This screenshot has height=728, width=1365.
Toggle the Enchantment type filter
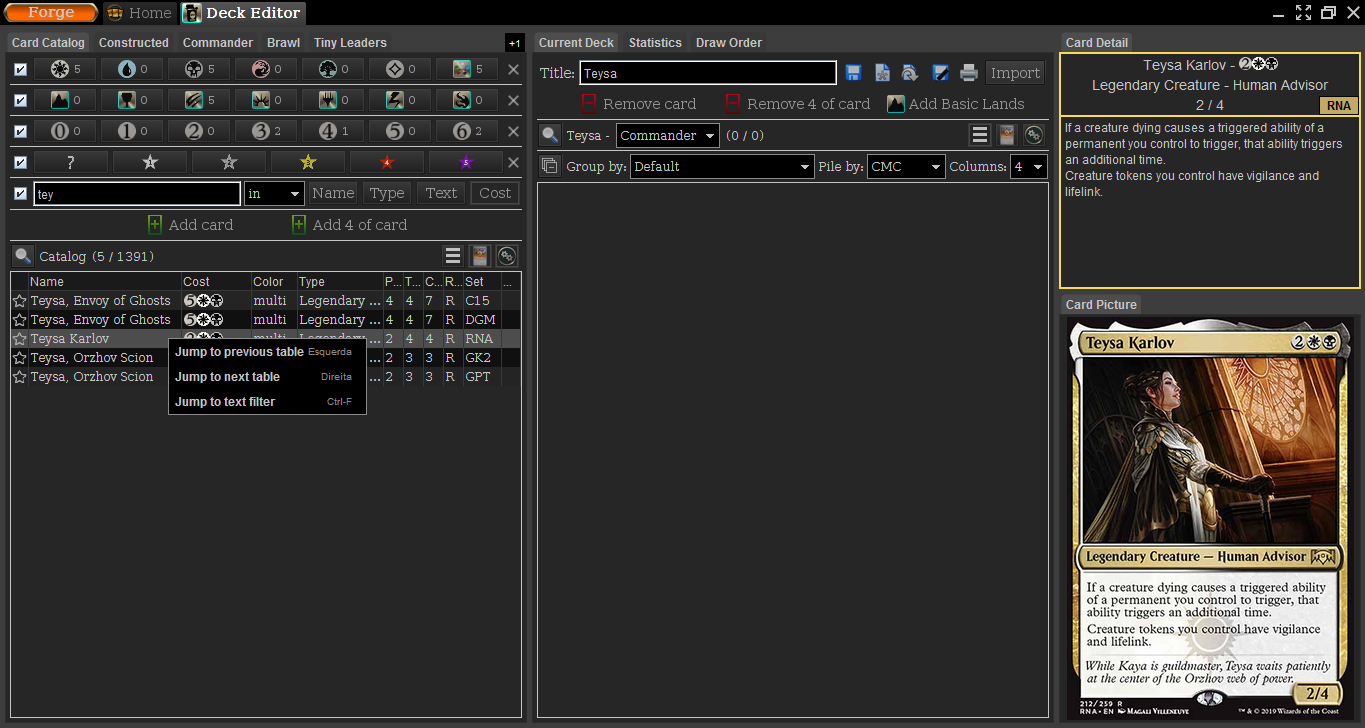[265, 100]
